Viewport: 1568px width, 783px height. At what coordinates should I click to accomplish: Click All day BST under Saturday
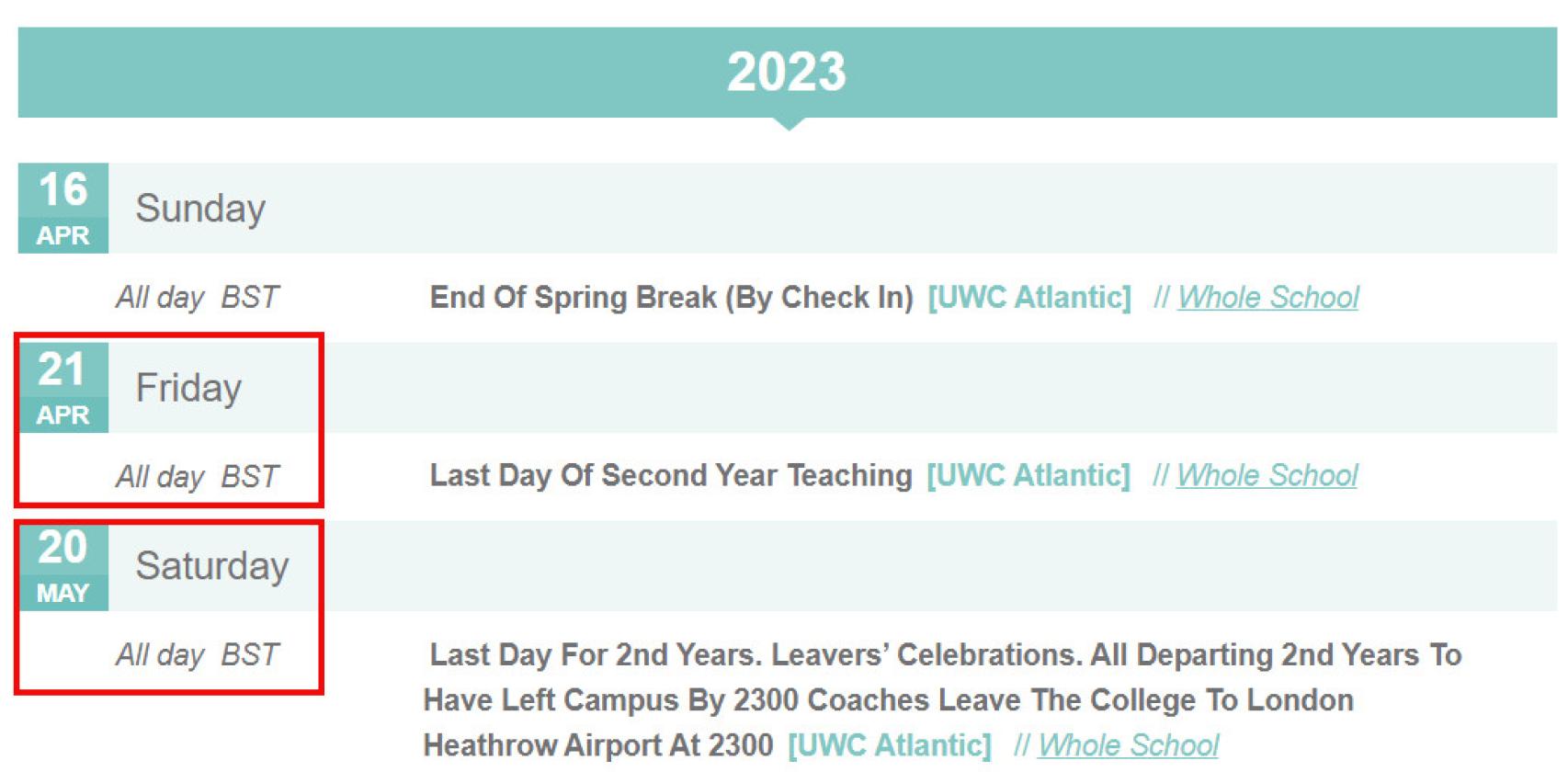(x=198, y=655)
